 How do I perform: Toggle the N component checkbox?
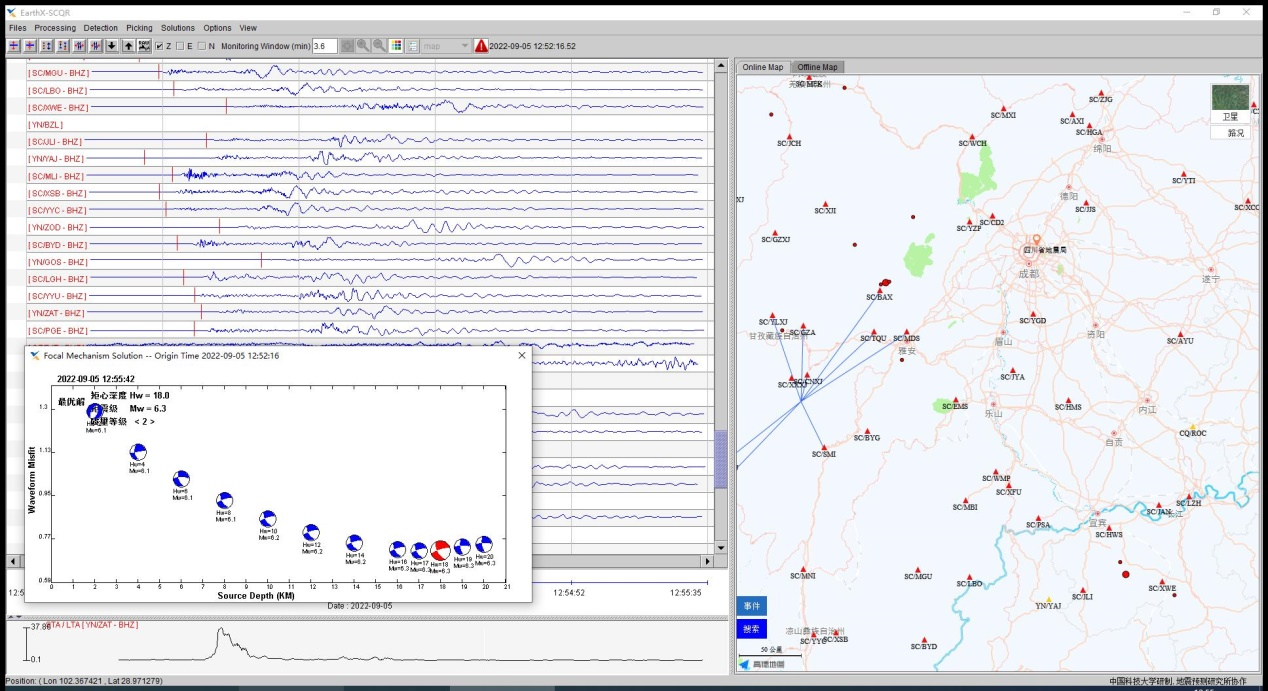[x=202, y=46]
